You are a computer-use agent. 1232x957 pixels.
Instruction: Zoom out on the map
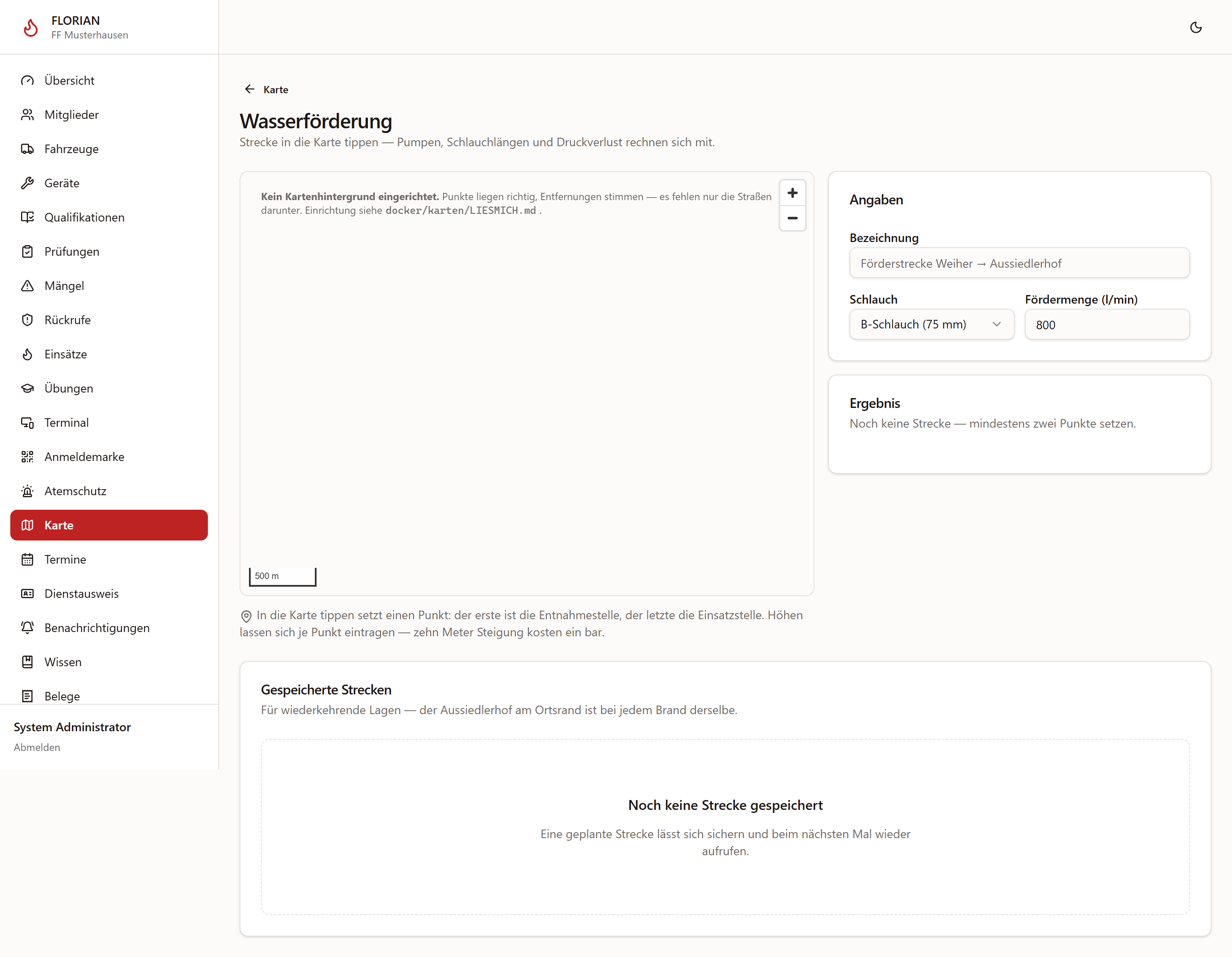(792, 218)
